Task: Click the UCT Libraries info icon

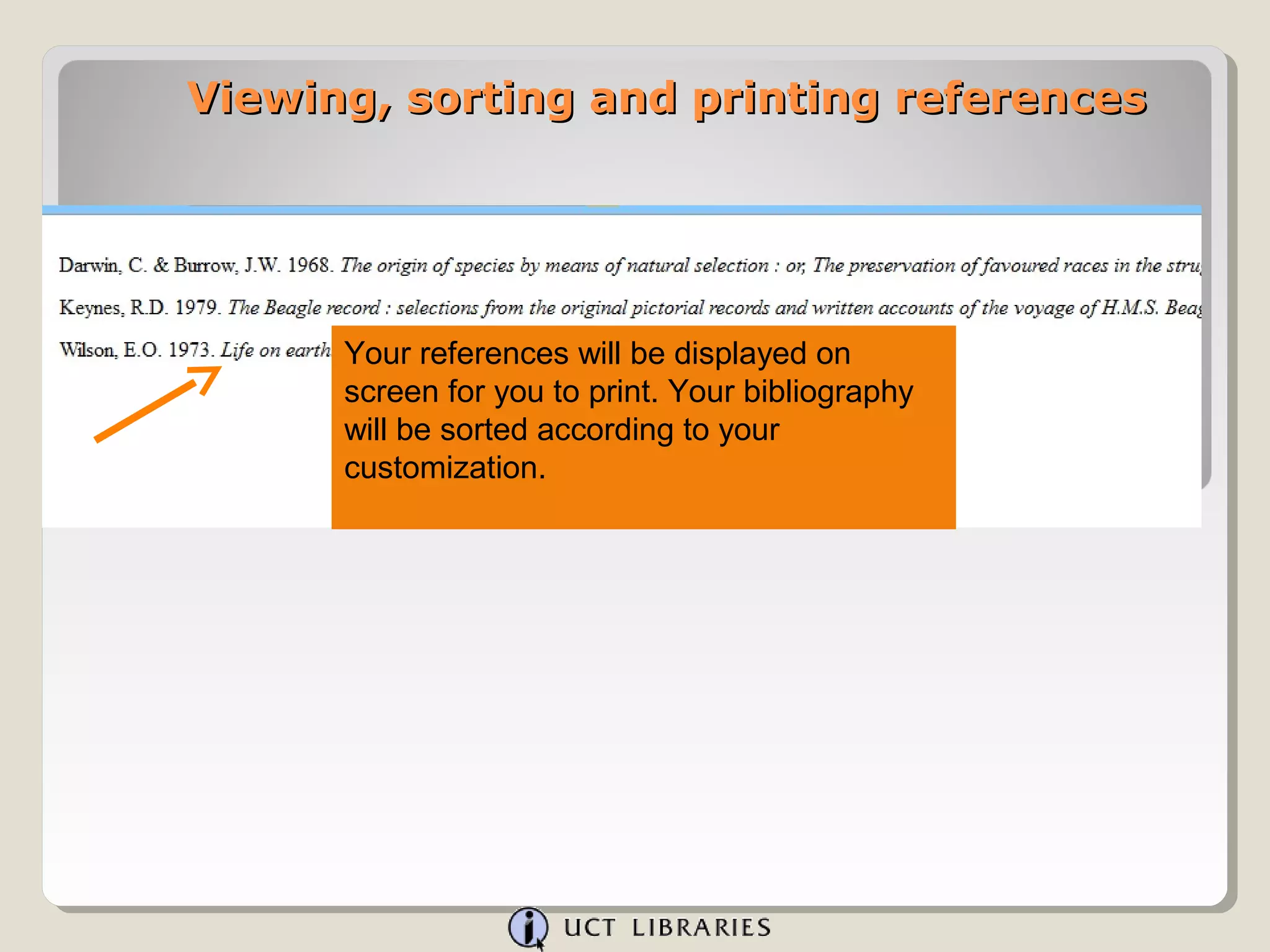Action: [528, 928]
